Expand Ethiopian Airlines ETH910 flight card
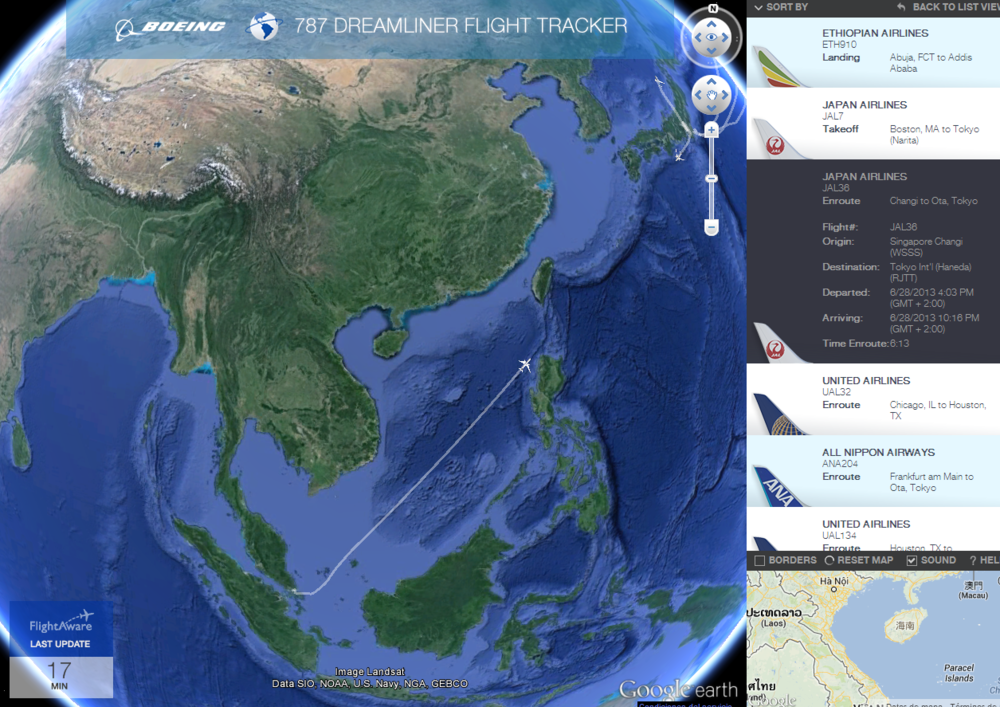 tap(873, 52)
